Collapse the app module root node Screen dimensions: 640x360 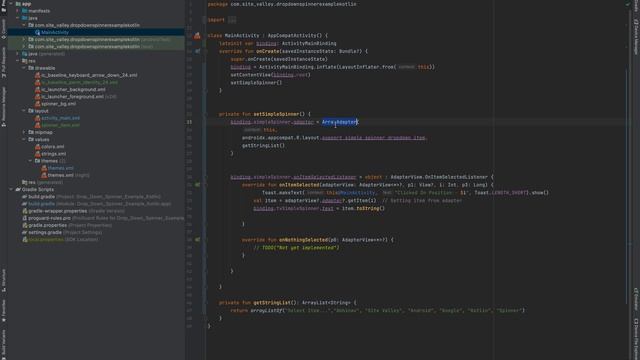coord(11,4)
